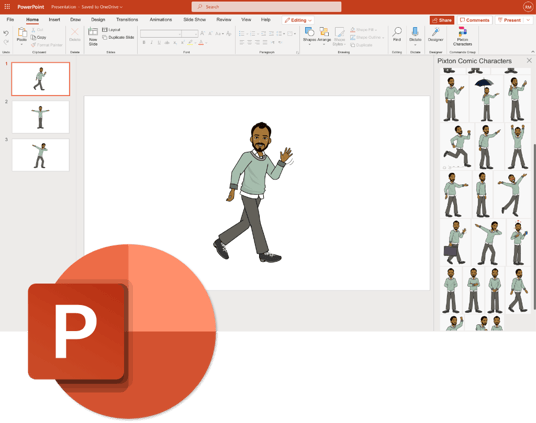536x423 pixels.
Task: Open the font size combo box
Action: coord(190,34)
